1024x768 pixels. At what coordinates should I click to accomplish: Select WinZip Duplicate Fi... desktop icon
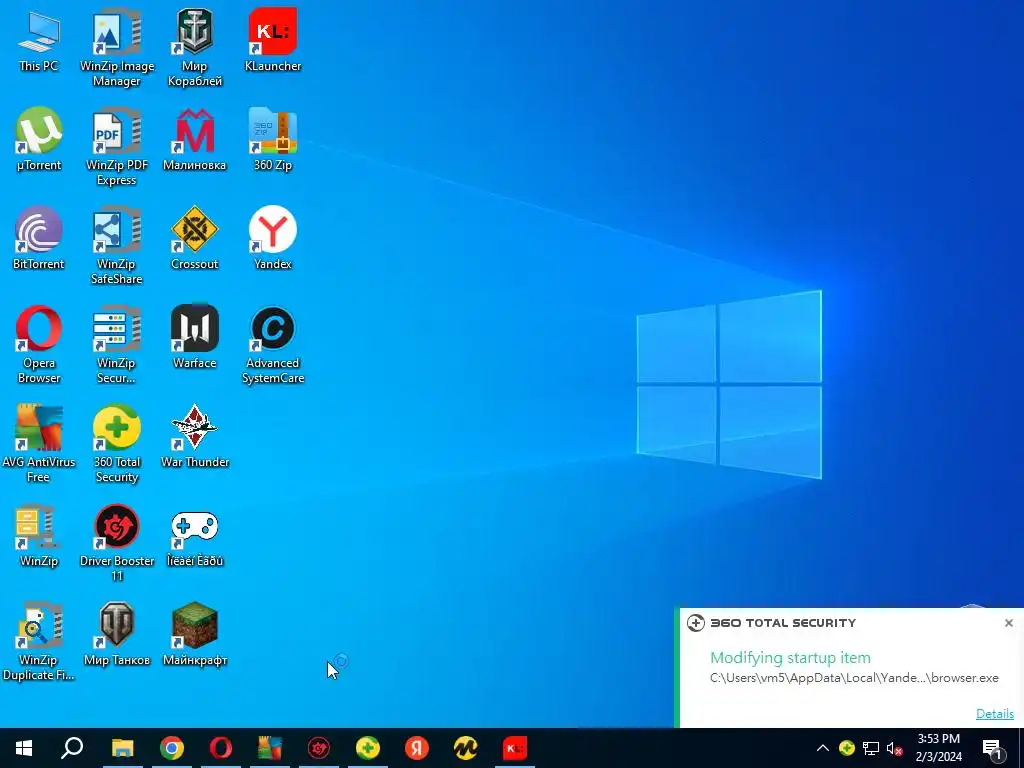tap(39, 644)
